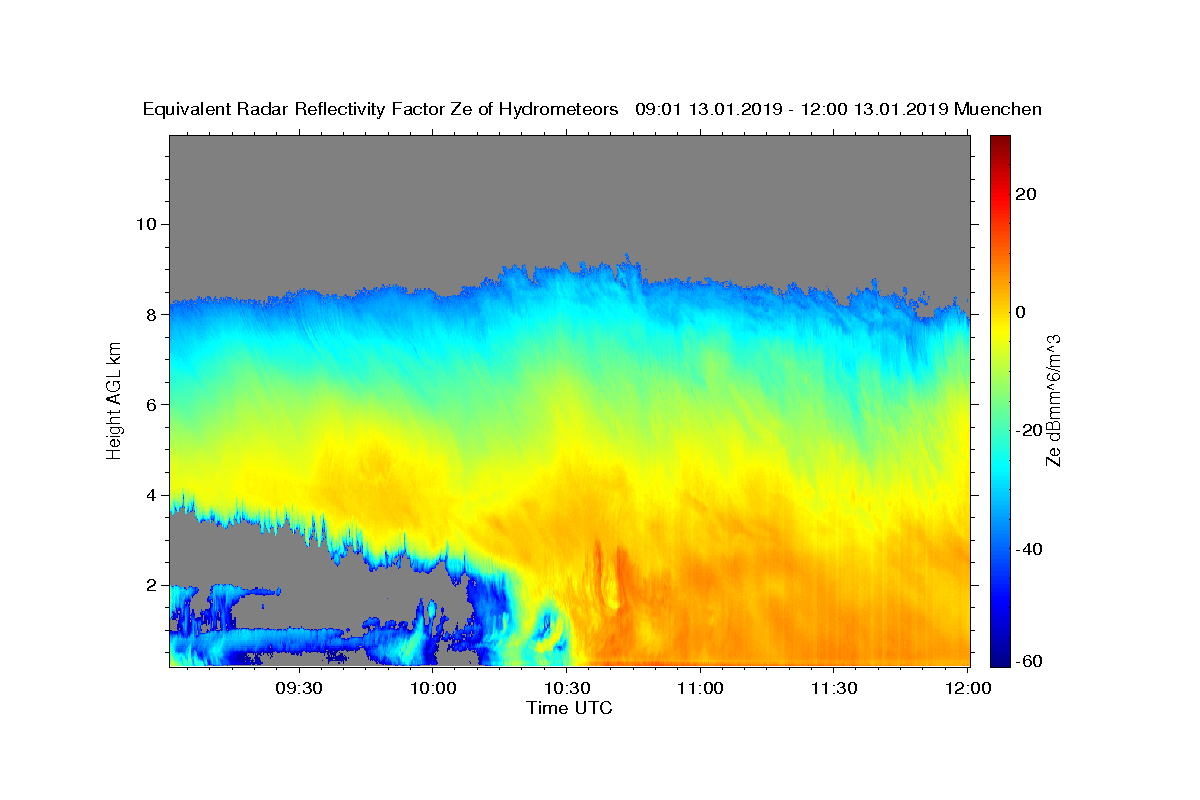Pick the yellow section of the colorbar
Image resolution: width=1200 pixels, height=800 pixels.
tap(1000, 330)
